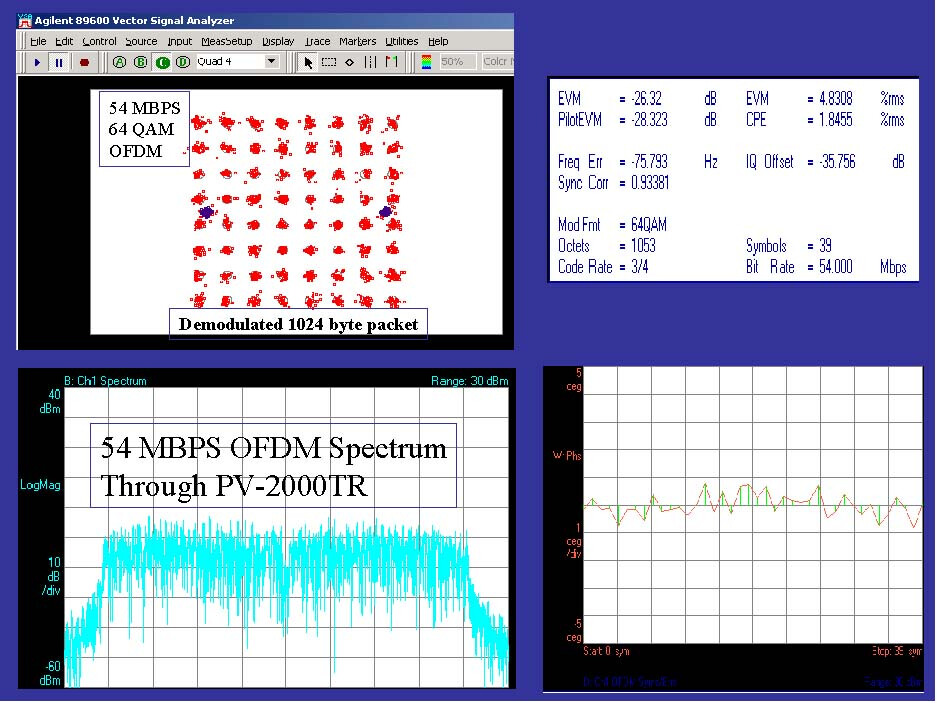Open the Quad 4 layout dropdown
Viewport: 937px width, 703px height.
pos(271,61)
